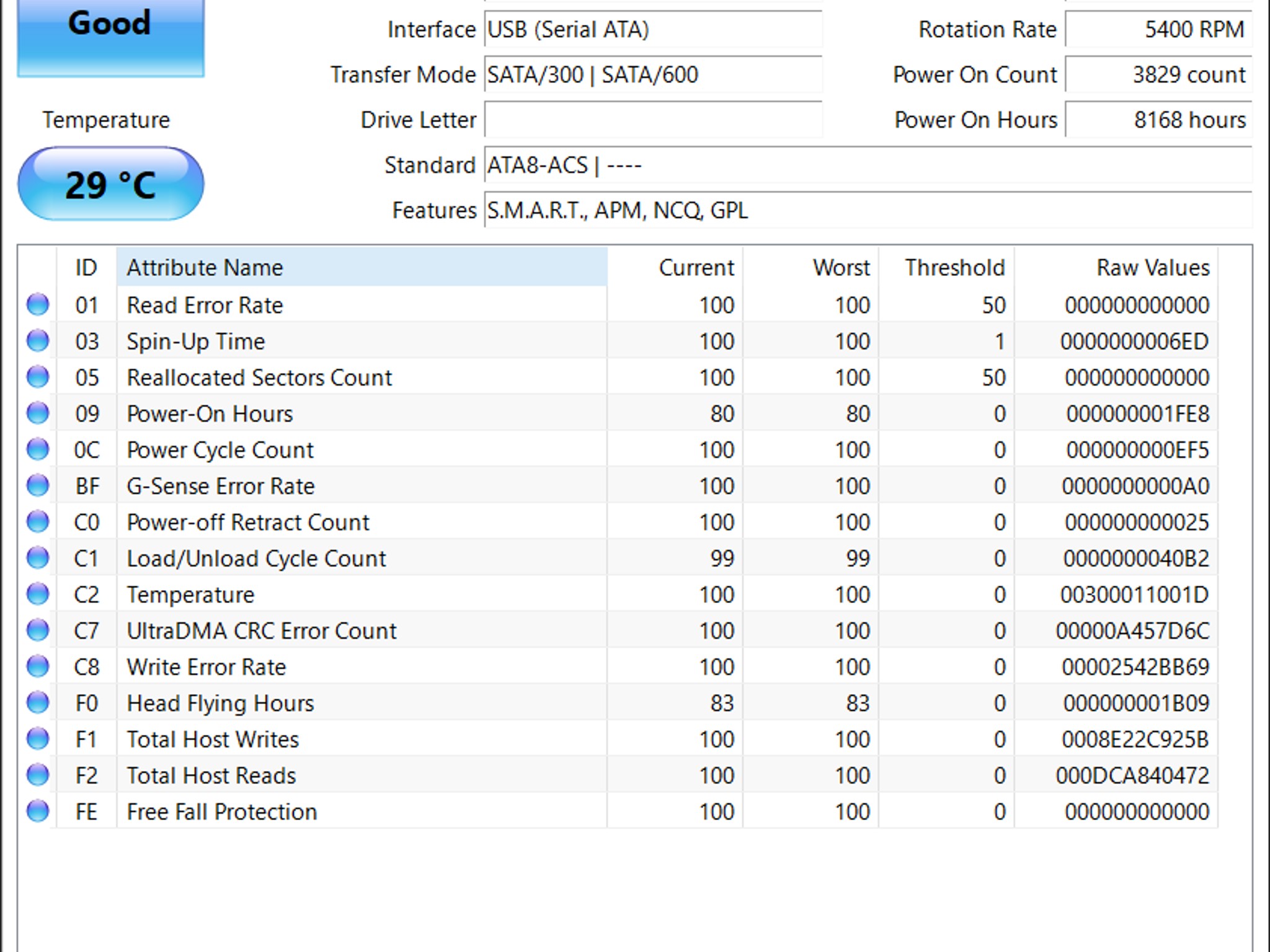Sort by the Attribute Name column header

pyautogui.click(x=362, y=267)
